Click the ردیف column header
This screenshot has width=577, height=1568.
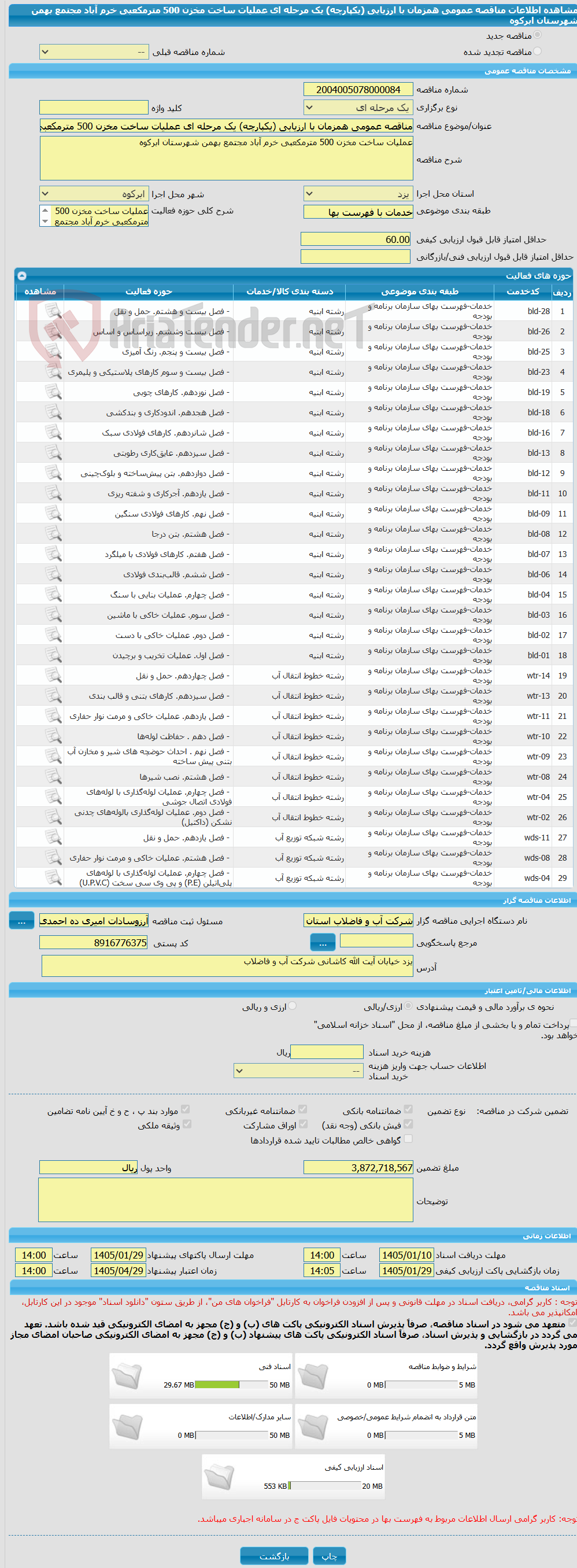(x=563, y=292)
